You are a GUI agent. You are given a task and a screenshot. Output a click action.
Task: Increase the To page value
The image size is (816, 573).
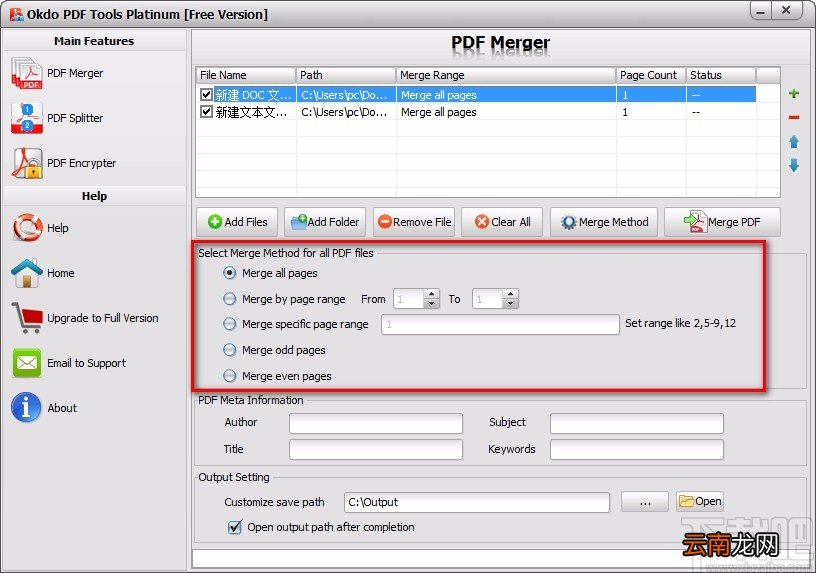coord(511,294)
